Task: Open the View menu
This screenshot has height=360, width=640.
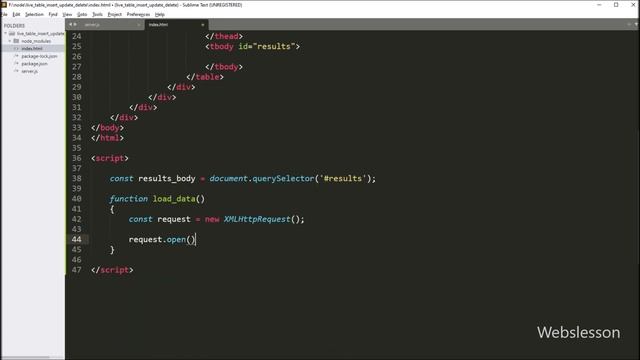Action: click(67, 14)
